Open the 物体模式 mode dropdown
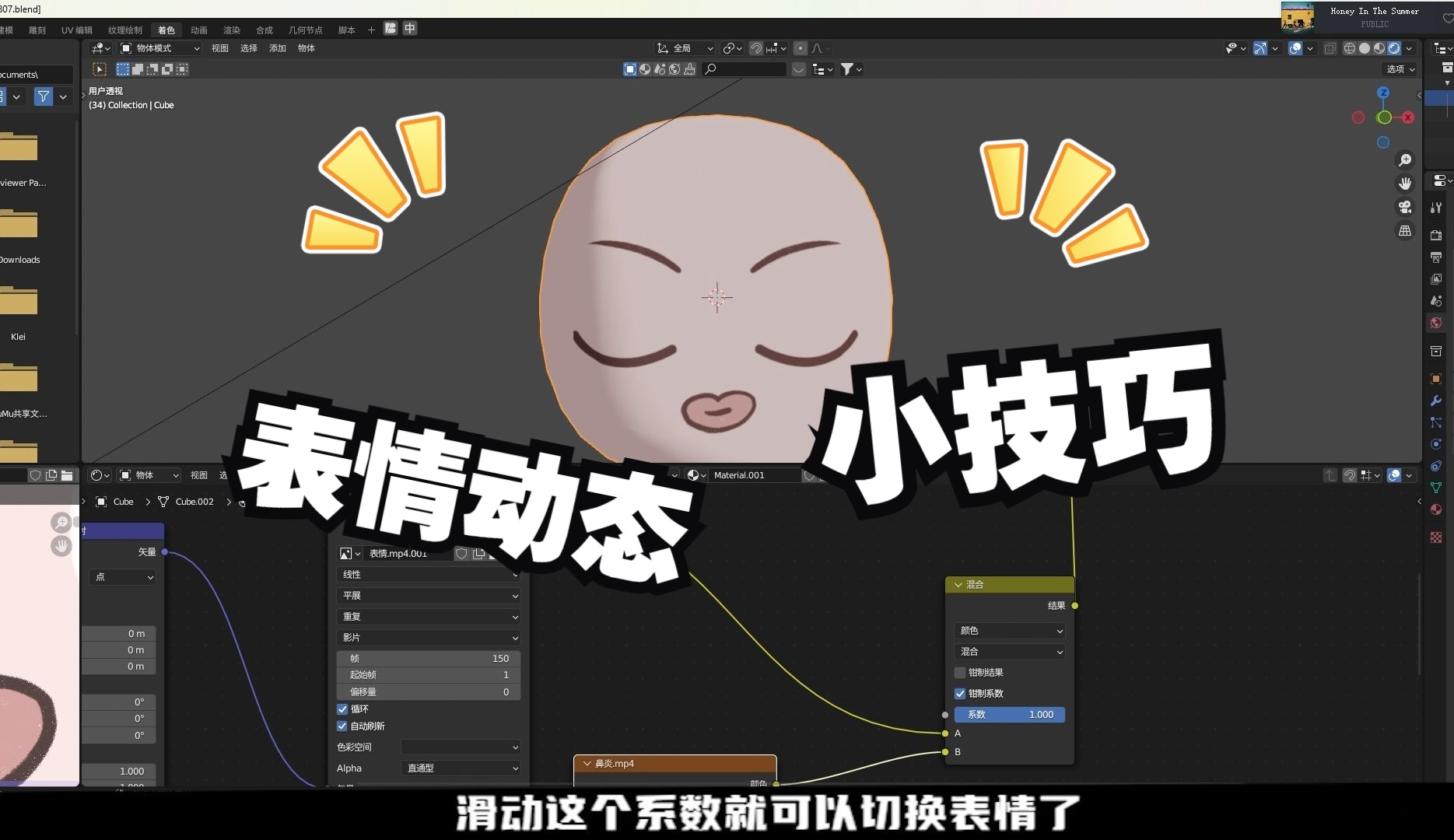Image resolution: width=1454 pixels, height=840 pixels. pos(159,48)
